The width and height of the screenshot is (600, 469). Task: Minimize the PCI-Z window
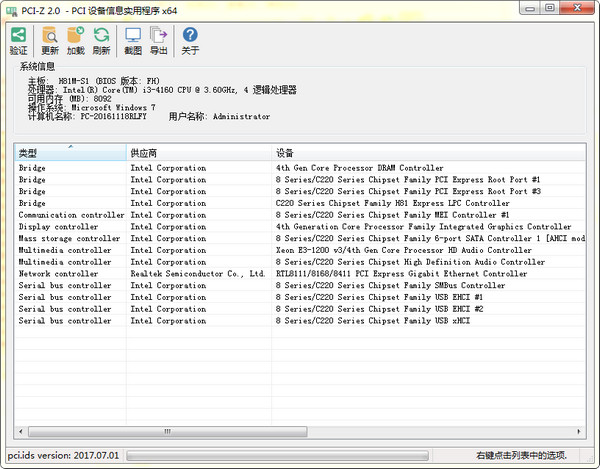click(530, 8)
